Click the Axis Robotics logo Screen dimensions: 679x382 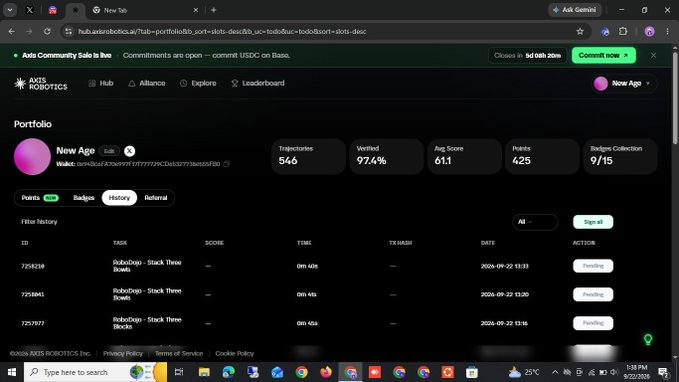[41, 84]
